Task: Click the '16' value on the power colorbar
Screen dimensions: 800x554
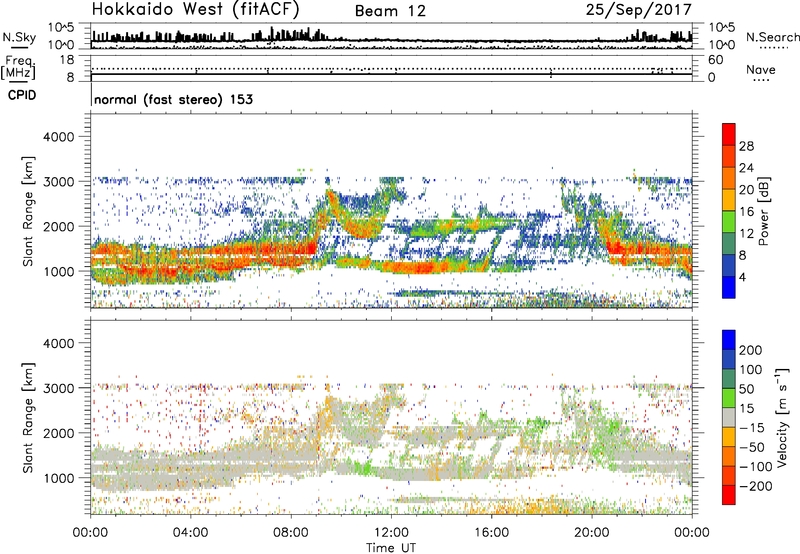Action: 746,211
